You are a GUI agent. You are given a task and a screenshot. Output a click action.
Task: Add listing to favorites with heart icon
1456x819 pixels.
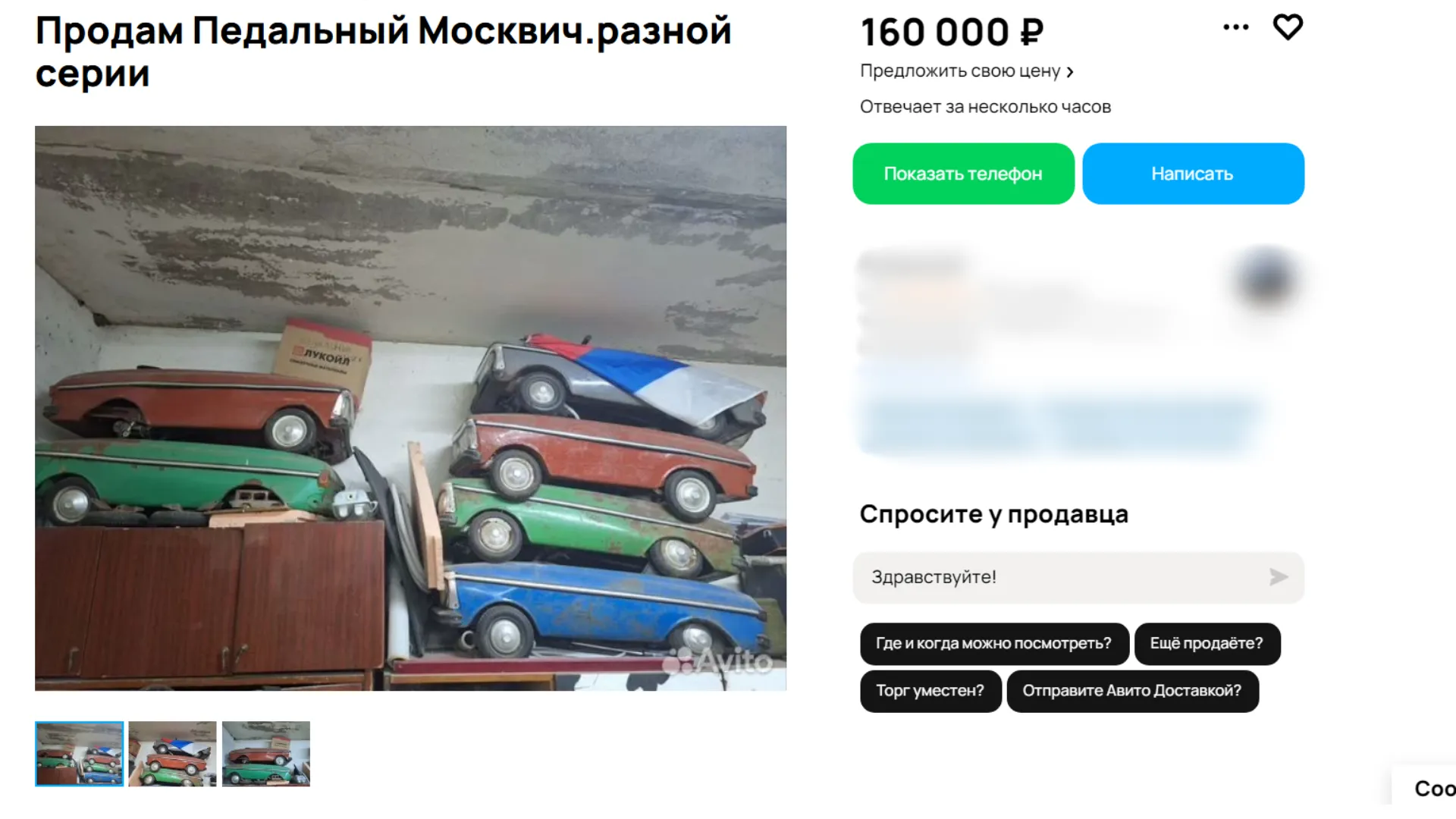point(1287,27)
